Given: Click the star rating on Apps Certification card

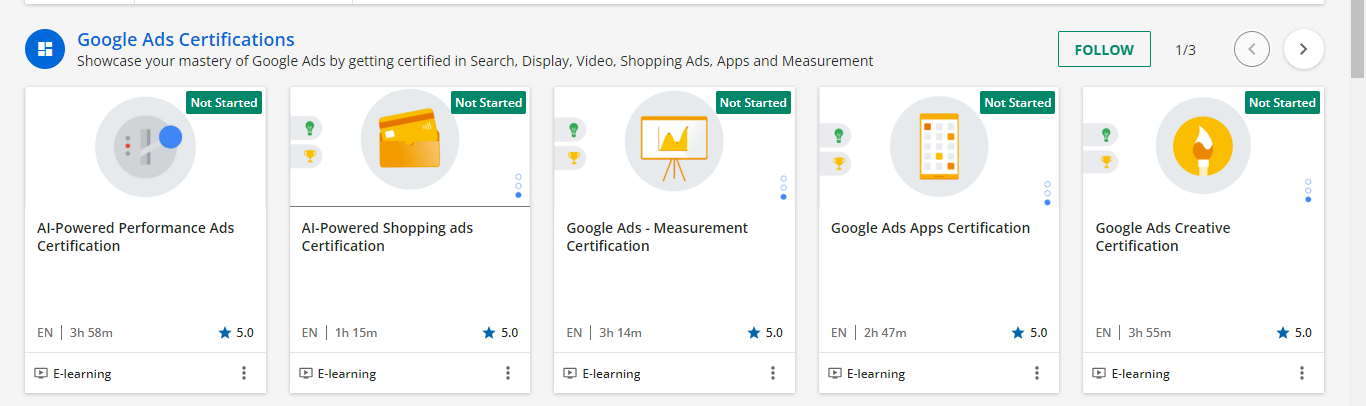Looking at the screenshot, I should coord(1029,333).
